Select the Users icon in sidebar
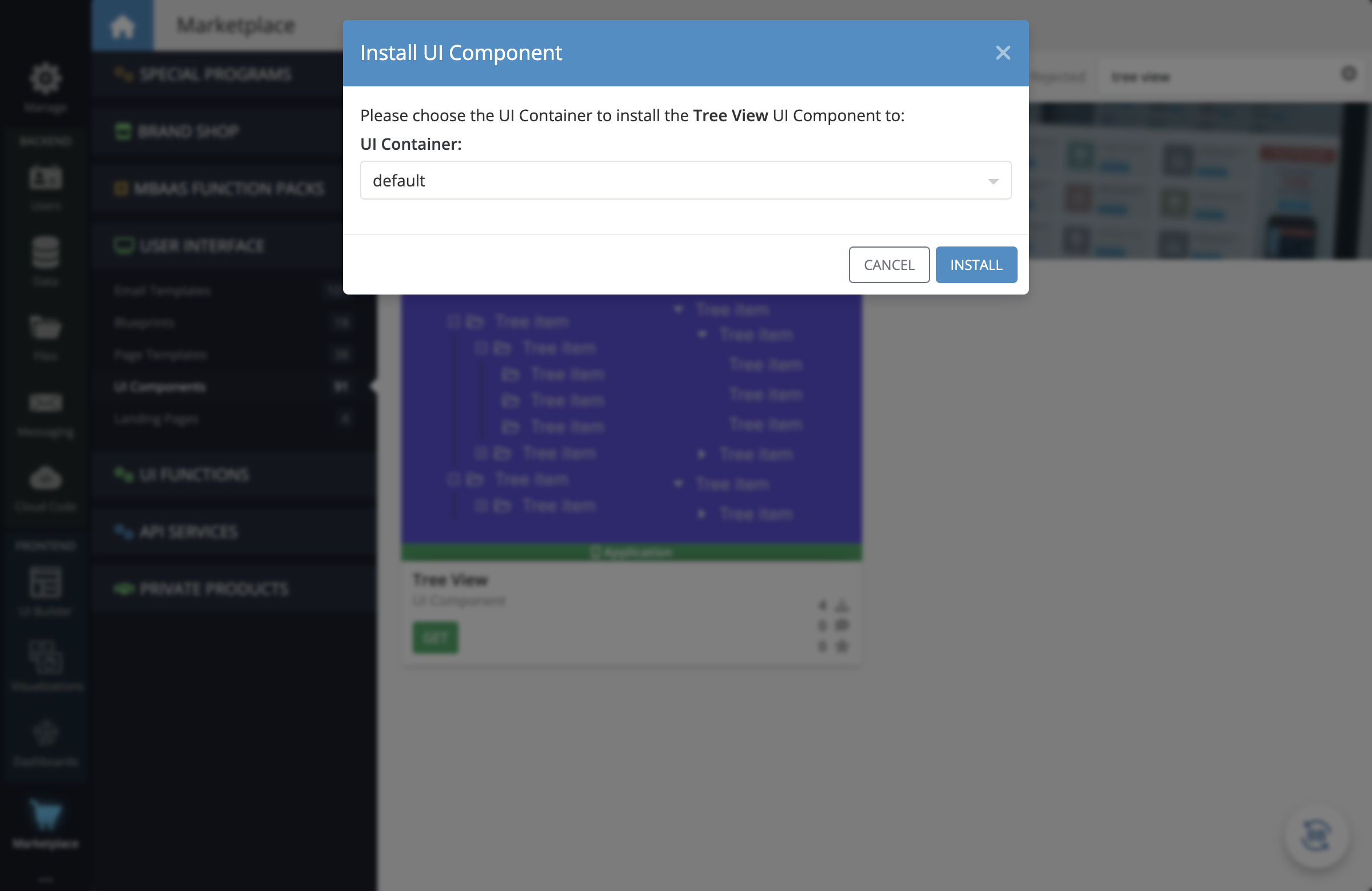The image size is (1372, 891). tap(46, 185)
